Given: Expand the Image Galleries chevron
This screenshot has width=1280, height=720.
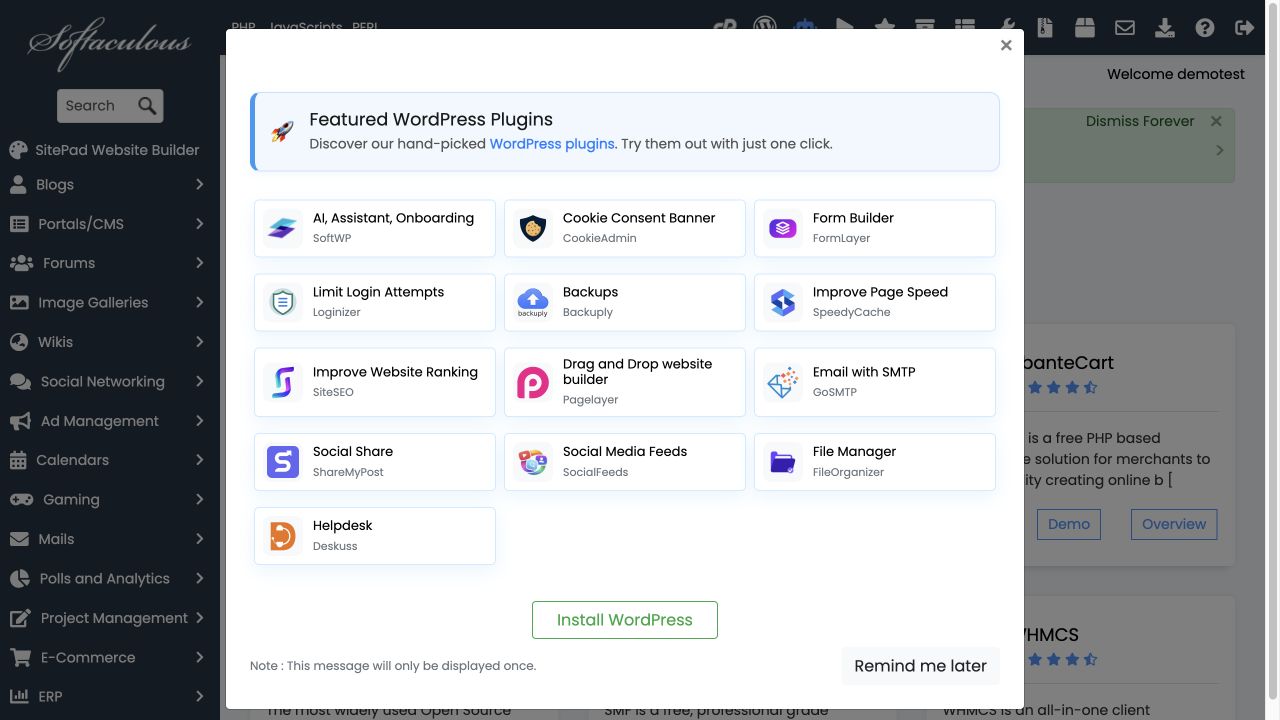Looking at the screenshot, I should click(x=199, y=303).
